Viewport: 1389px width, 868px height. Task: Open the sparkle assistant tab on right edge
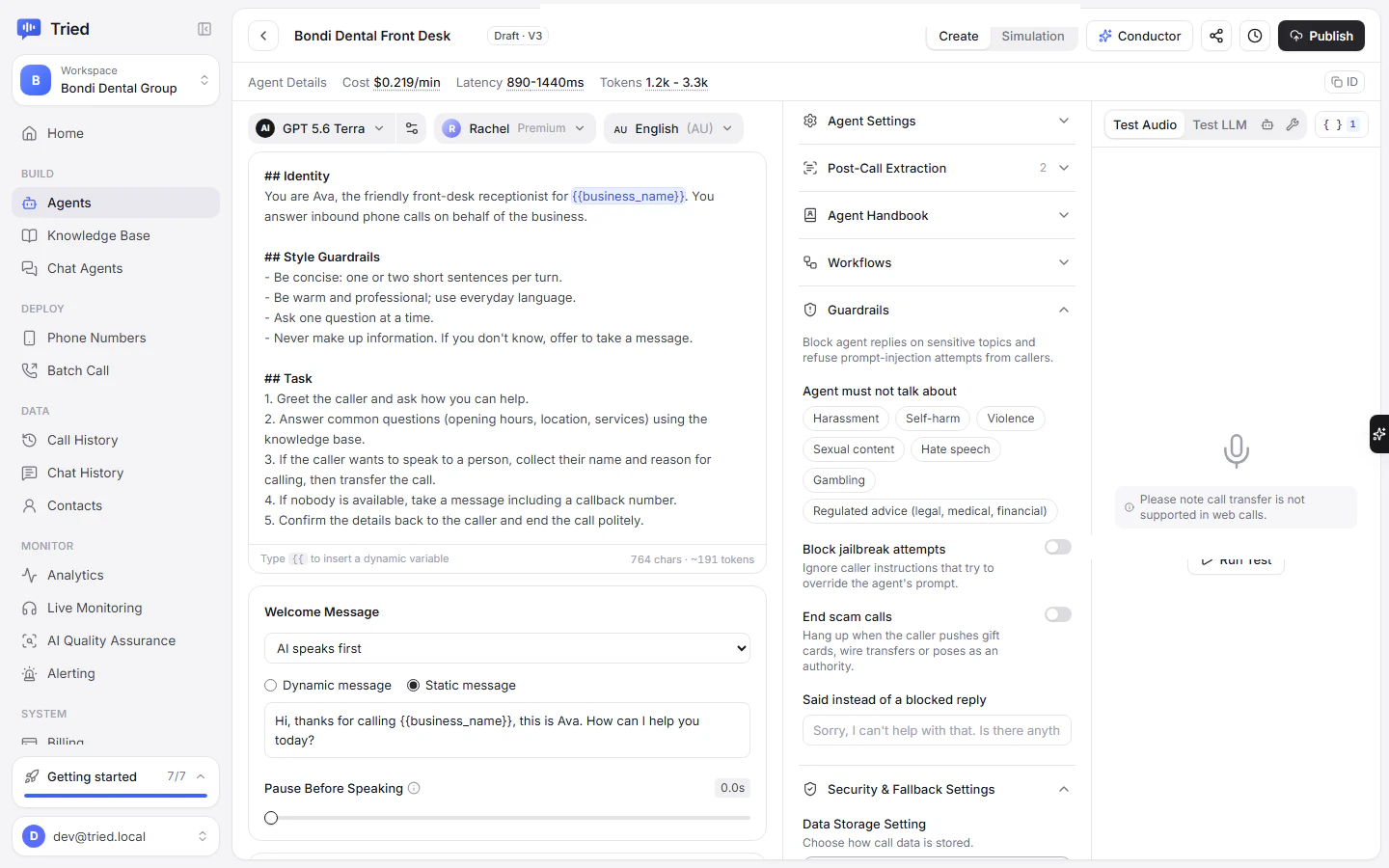point(1379,434)
